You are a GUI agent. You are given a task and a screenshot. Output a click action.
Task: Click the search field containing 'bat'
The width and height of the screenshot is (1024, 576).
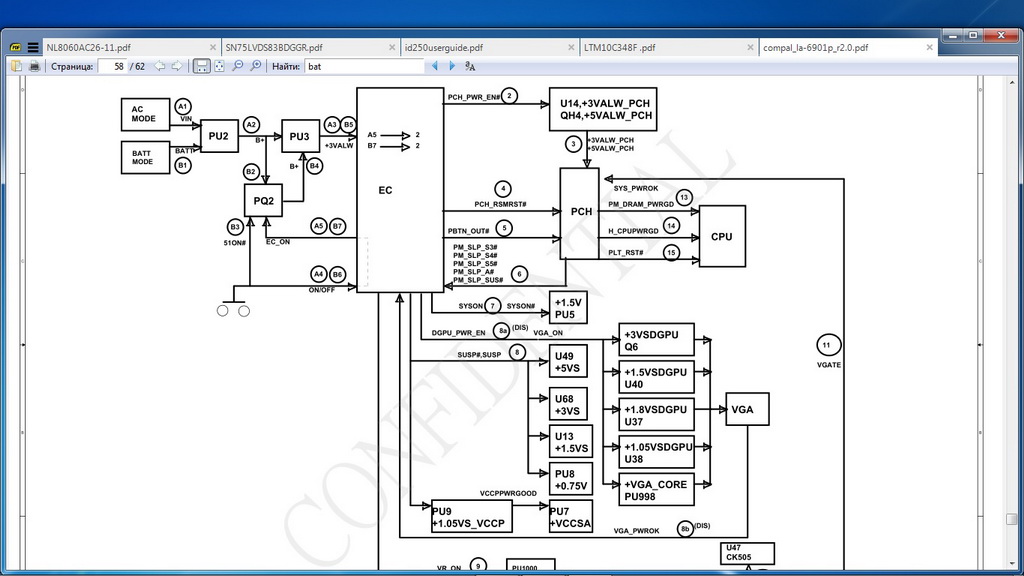pyautogui.click(x=364, y=66)
